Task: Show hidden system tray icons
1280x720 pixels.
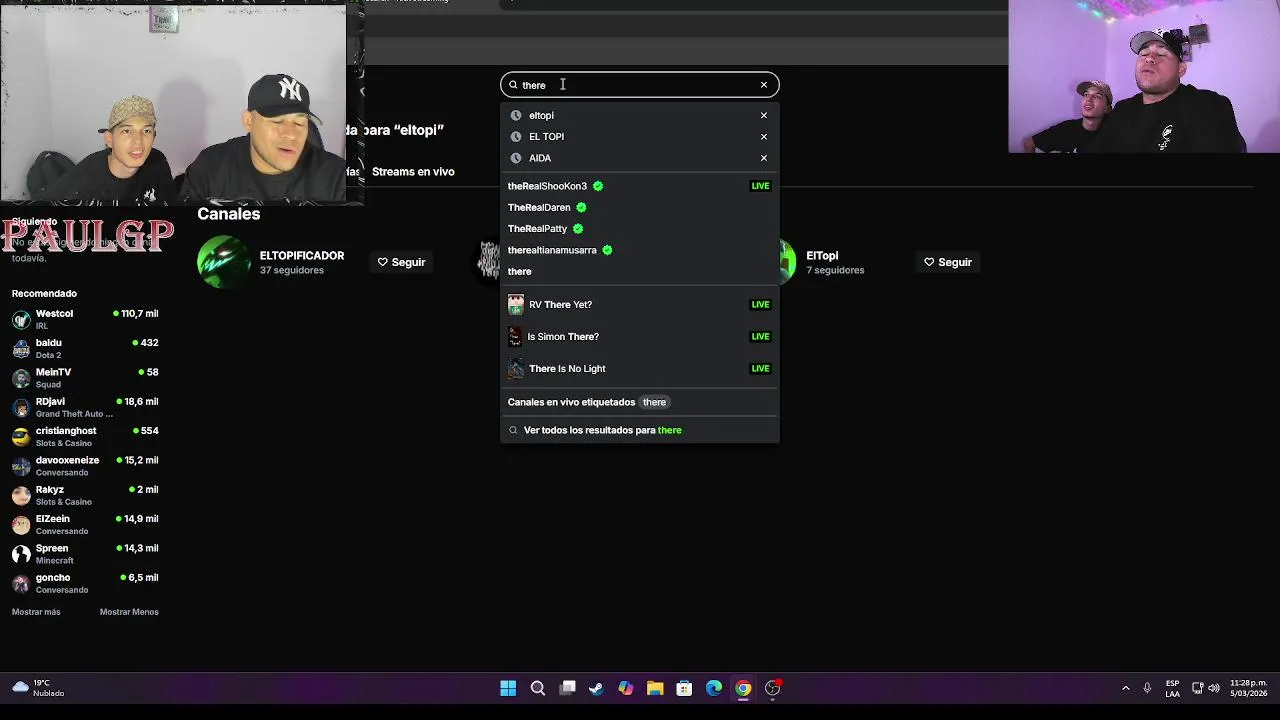Action: [x=1126, y=688]
